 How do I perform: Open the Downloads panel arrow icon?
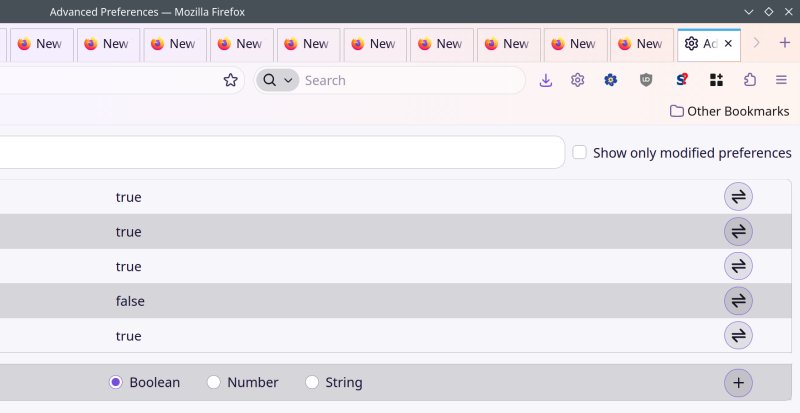click(545, 80)
